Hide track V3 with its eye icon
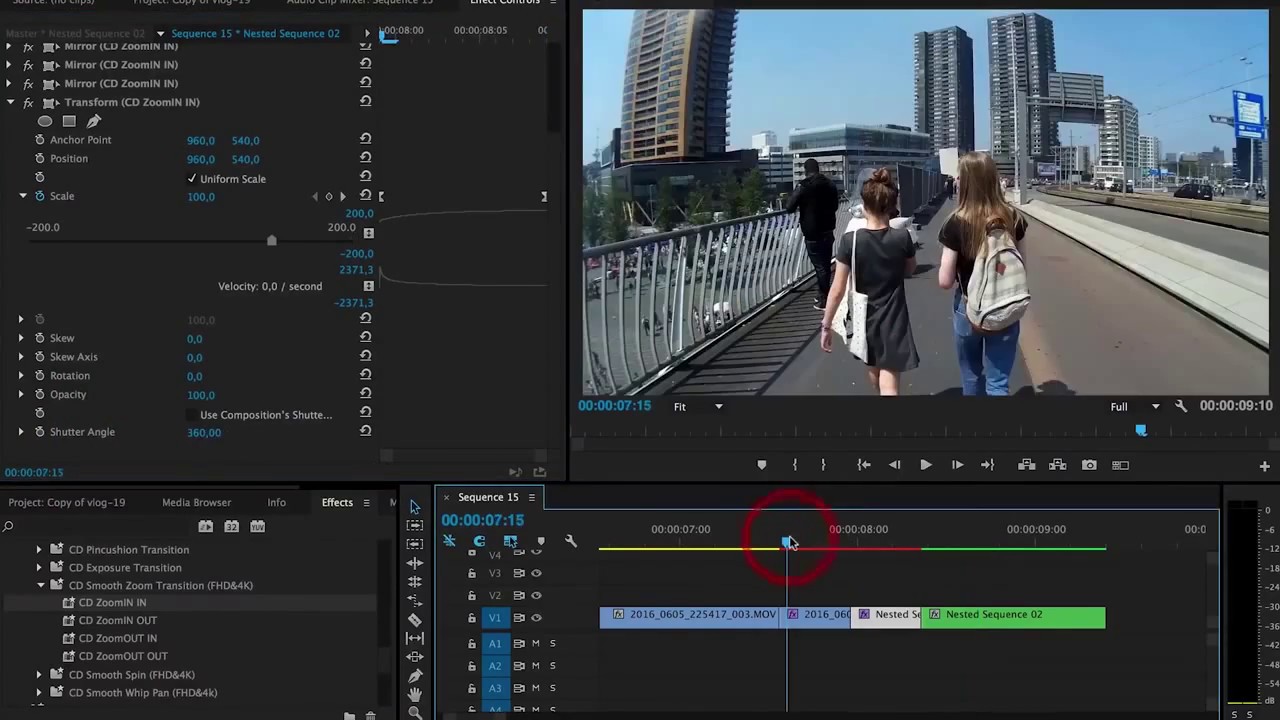Image resolution: width=1280 pixels, height=720 pixels. (x=536, y=573)
